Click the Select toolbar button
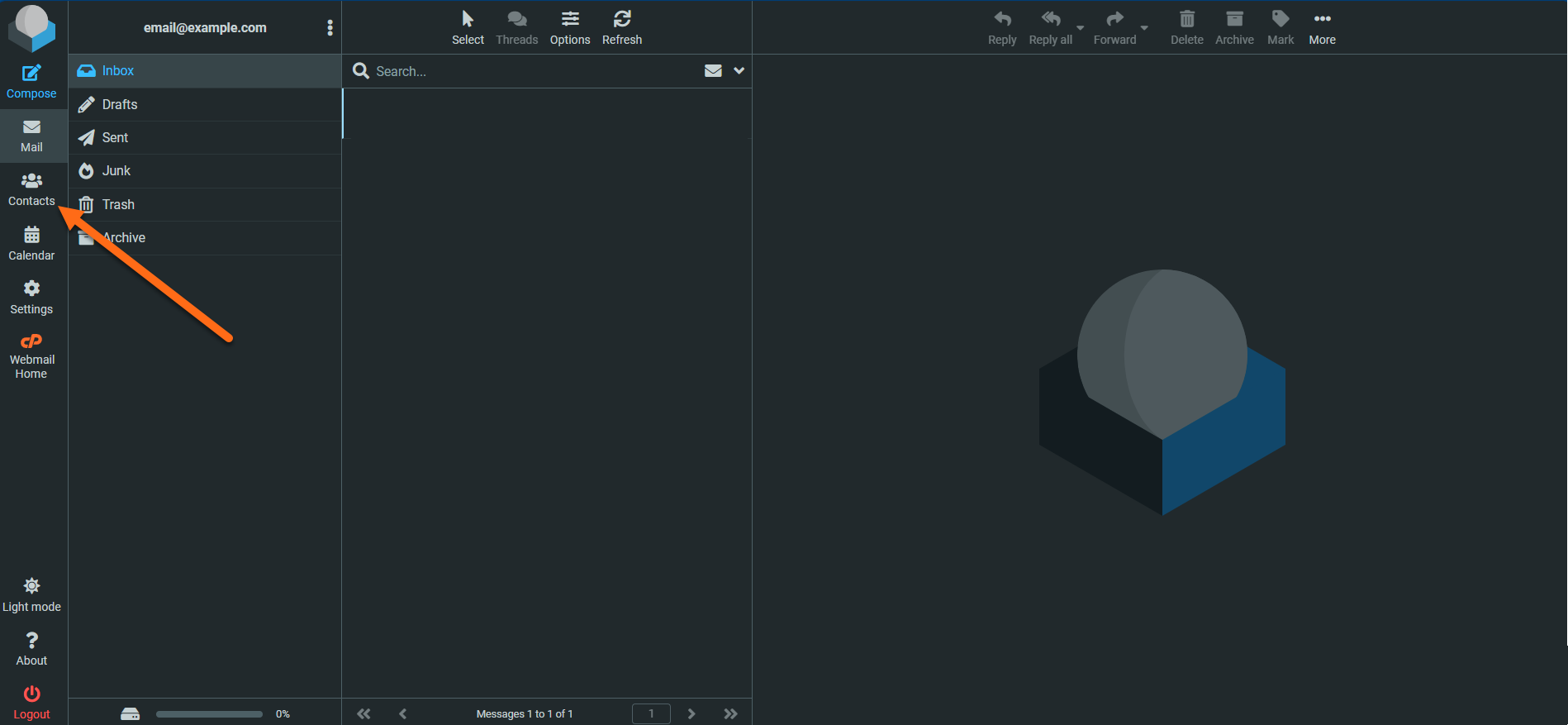The height and width of the screenshot is (725, 1568). pos(468,28)
